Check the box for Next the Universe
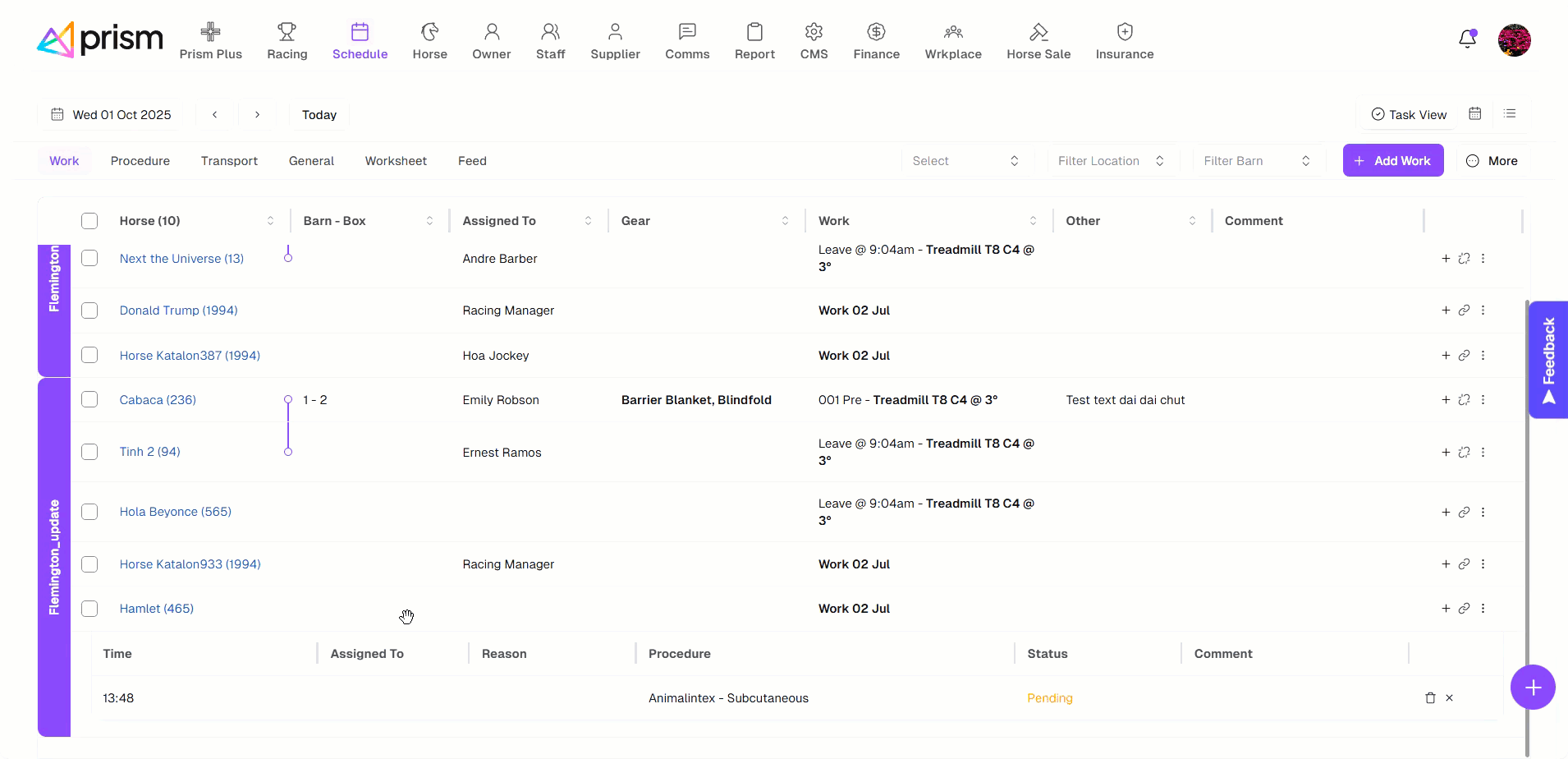 (x=89, y=259)
